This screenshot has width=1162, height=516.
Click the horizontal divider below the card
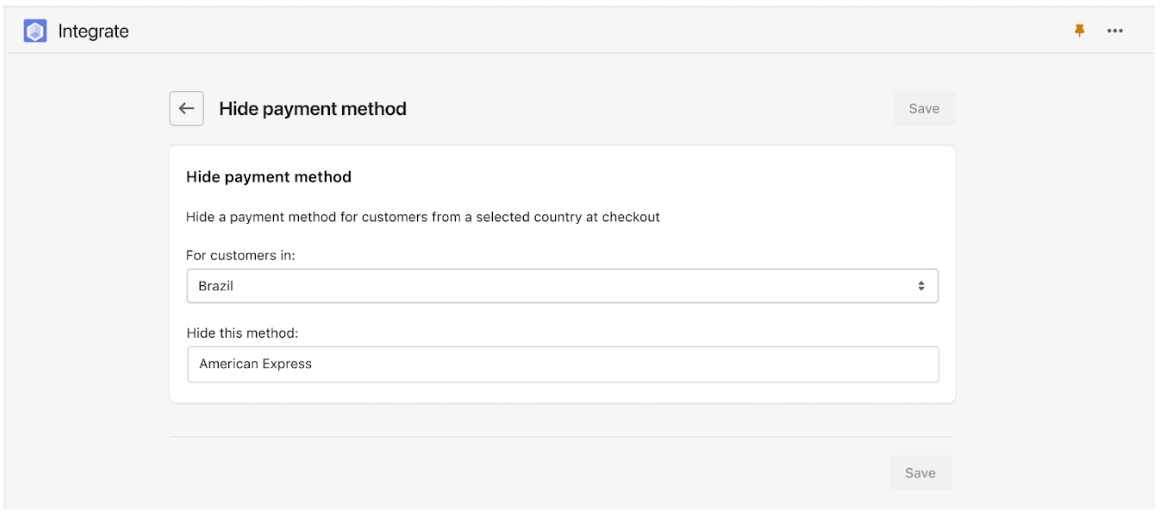(561, 437)
